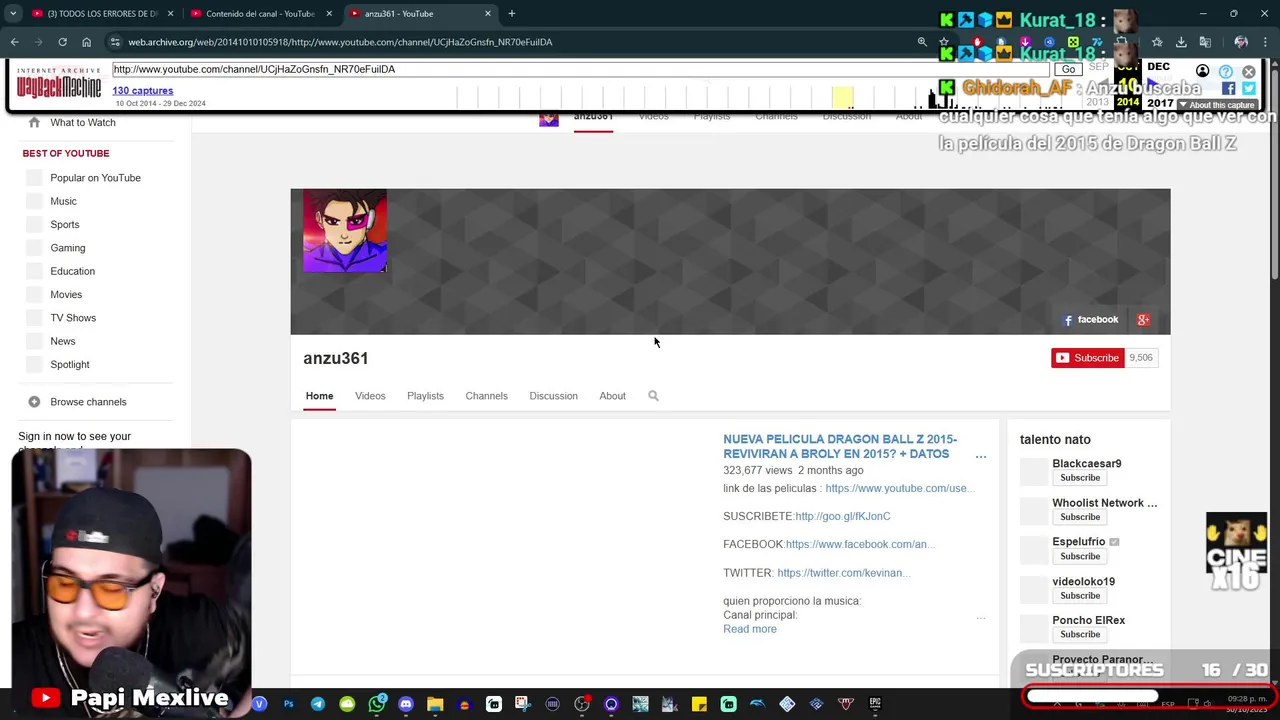
Task: Open the youtube.com/use... description link
Action: (x=899, y=488)
